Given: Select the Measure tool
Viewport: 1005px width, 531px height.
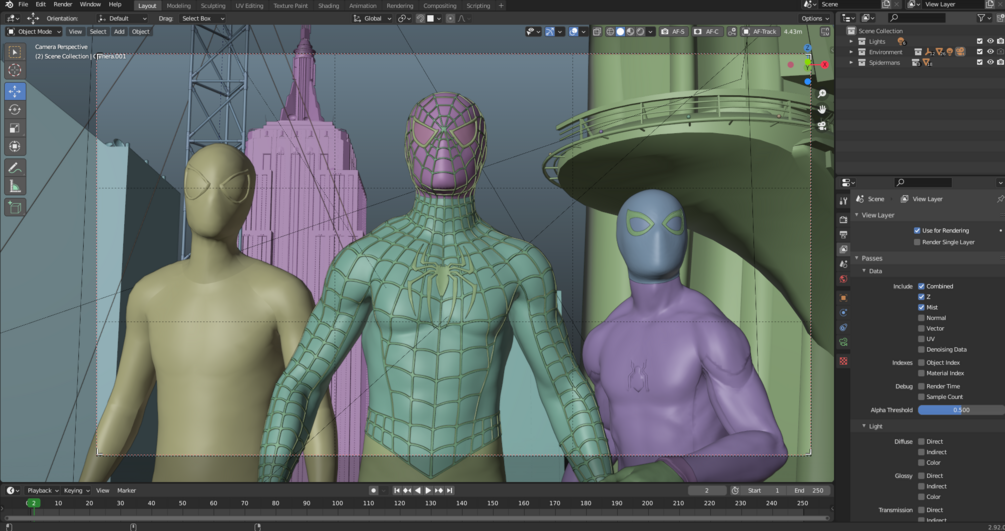Looking at the screenshot, I should pos(15,186).
